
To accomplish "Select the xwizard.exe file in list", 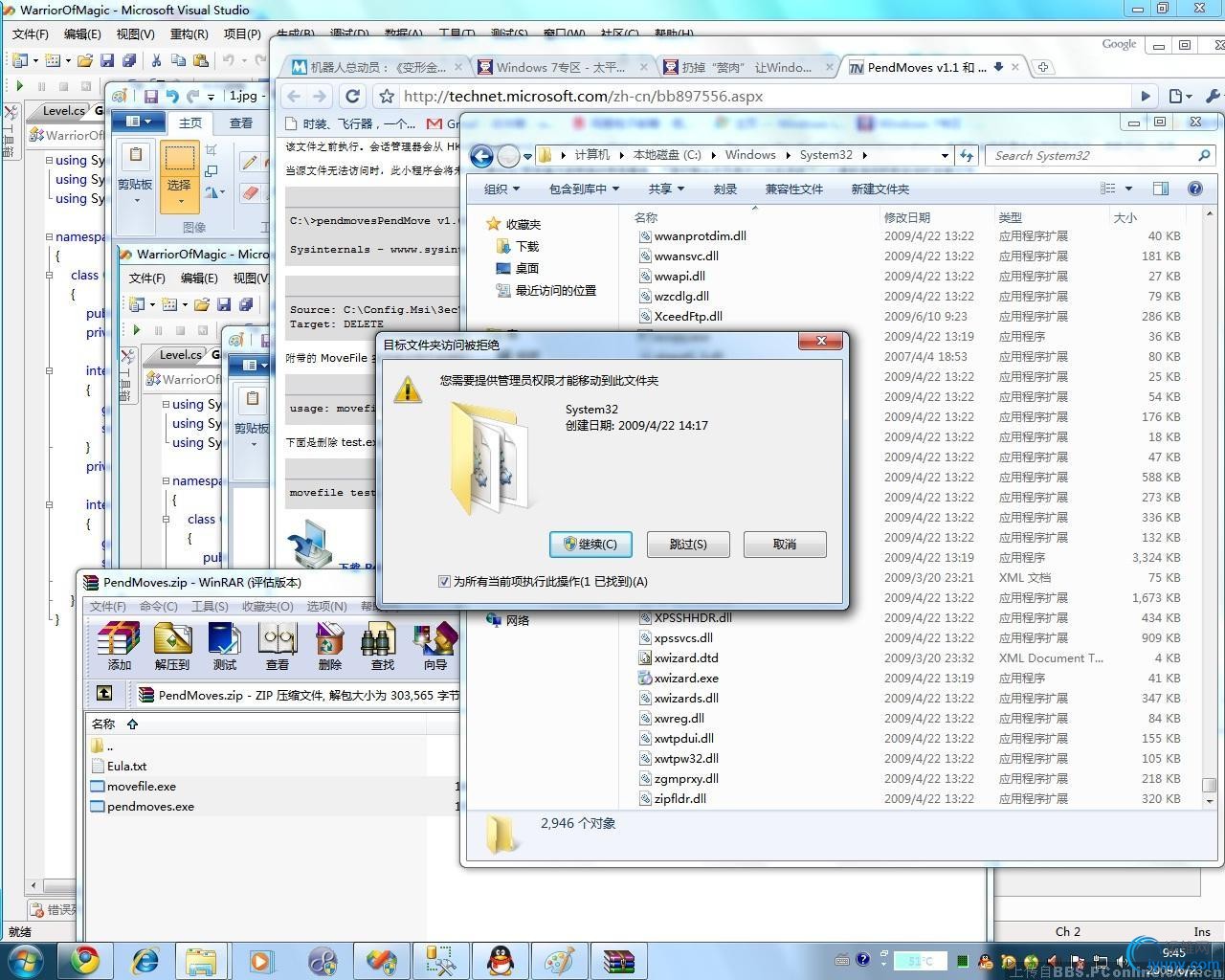I will click(686, 679).
